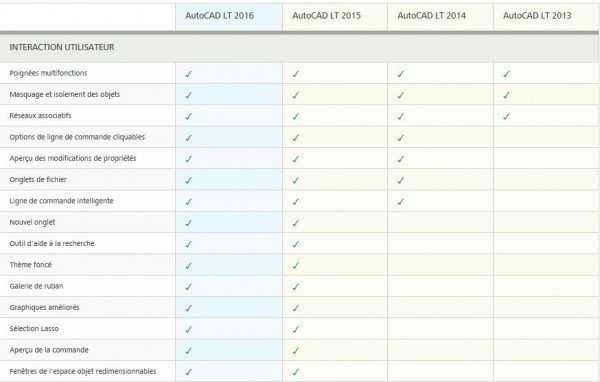Click Thème foncé checkmark under LT 2015

click(295, 266)
